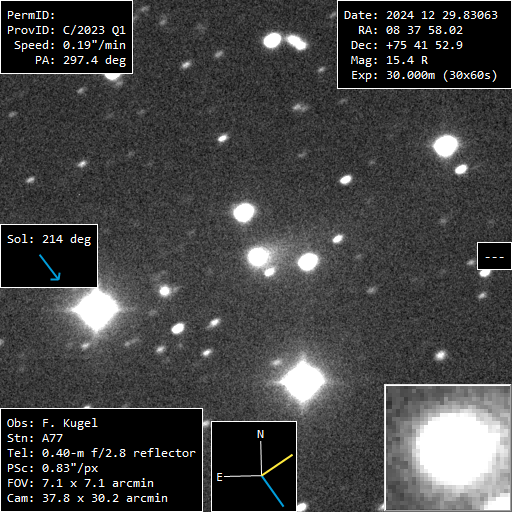This screenshot has width=512, height=512.
Task: Click the diamond star above the compass
Action: (x=303, y=381)
